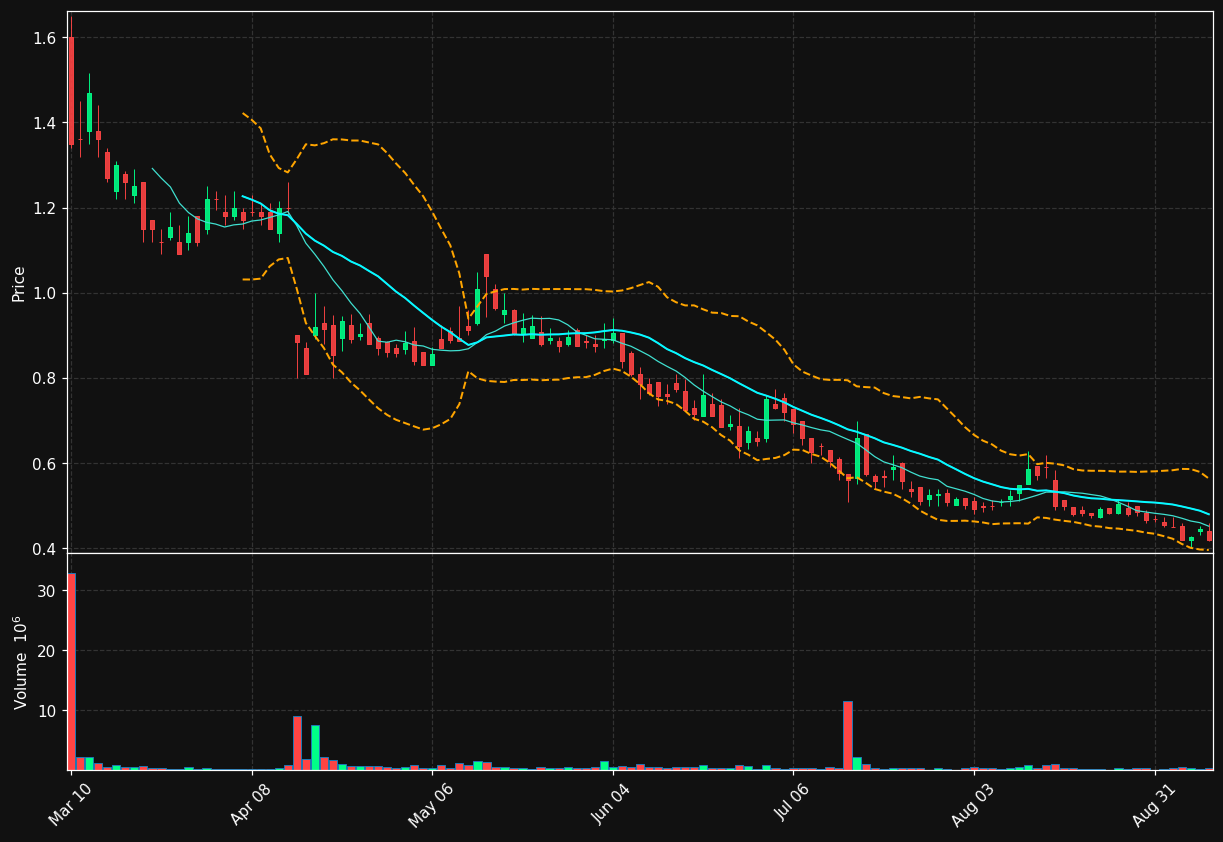The image size is (1223, 842).
Task: Click the 0.6 price tick label
Action: (x=44, y=464)
